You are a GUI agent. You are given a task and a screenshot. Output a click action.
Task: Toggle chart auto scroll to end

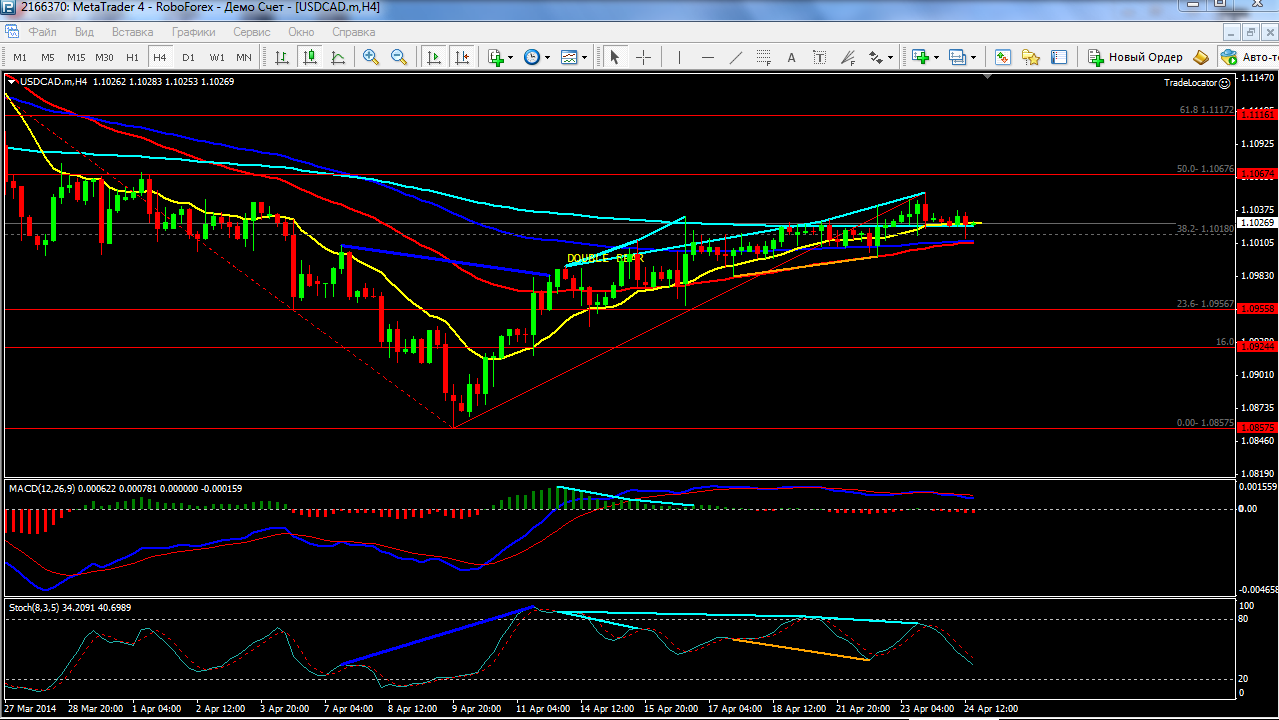pyautogui.click(x=434, y=57)
